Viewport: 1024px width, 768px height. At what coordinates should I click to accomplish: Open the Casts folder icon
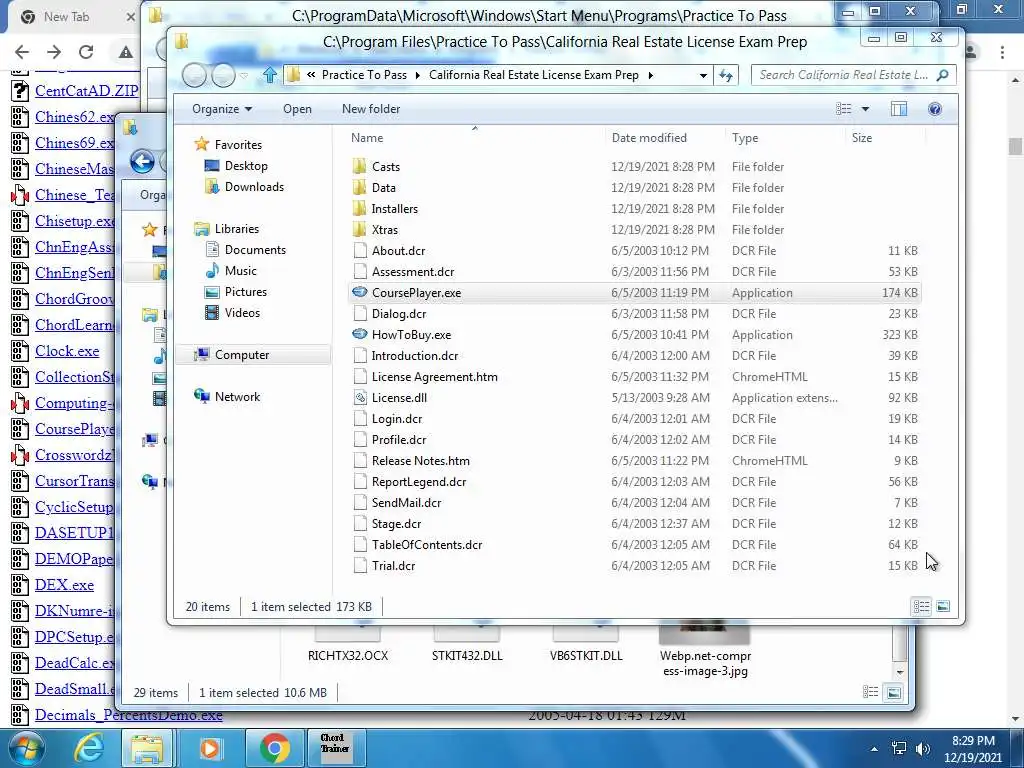[360, 167]
